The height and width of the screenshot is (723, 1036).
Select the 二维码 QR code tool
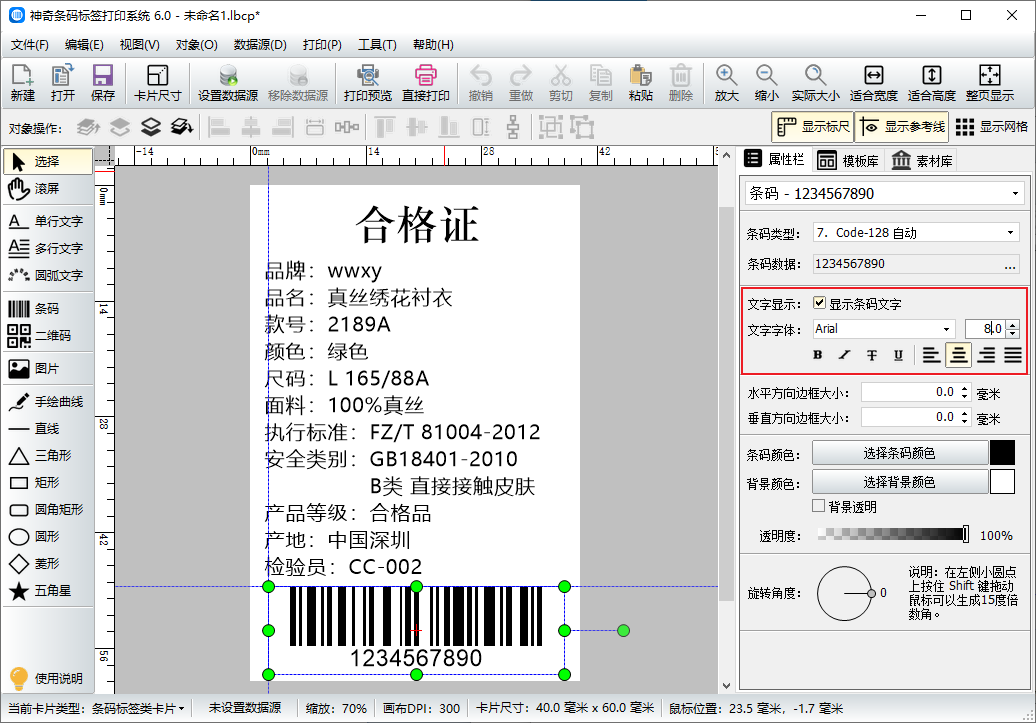click(48, 336)
